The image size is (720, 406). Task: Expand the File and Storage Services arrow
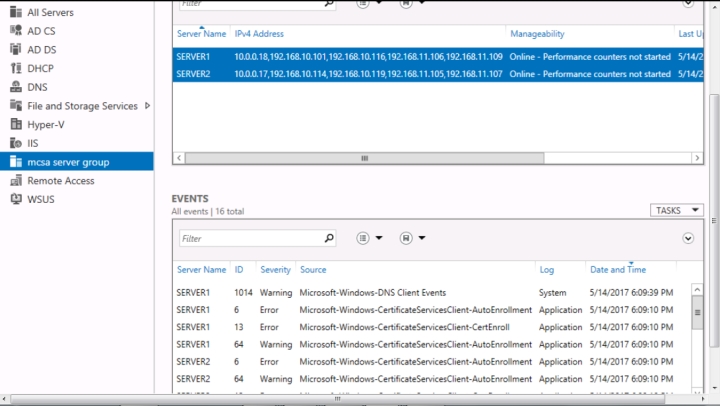coord(147,105)
